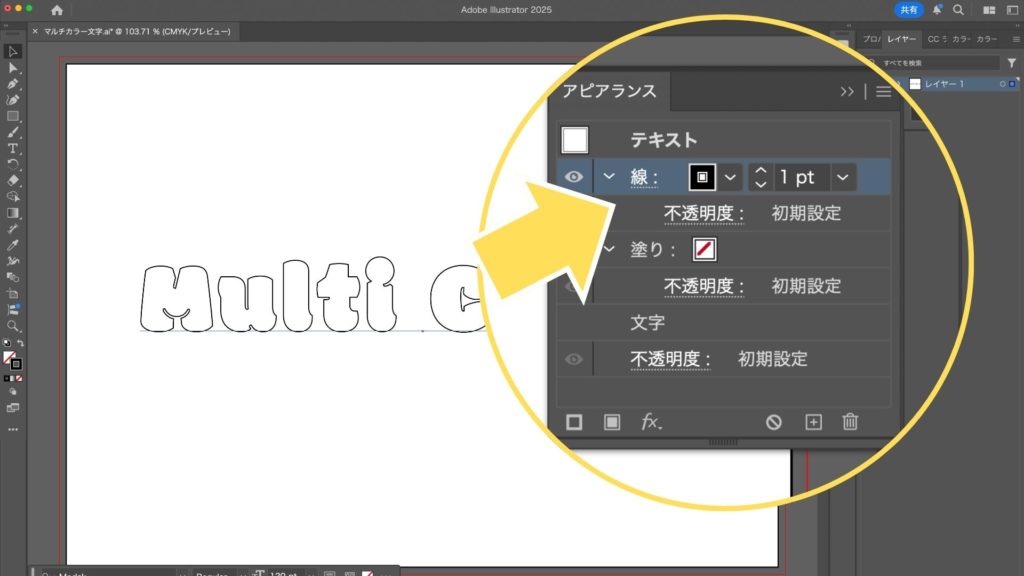Open the stroke color swatch dropdown arrow

click(731, 177)
